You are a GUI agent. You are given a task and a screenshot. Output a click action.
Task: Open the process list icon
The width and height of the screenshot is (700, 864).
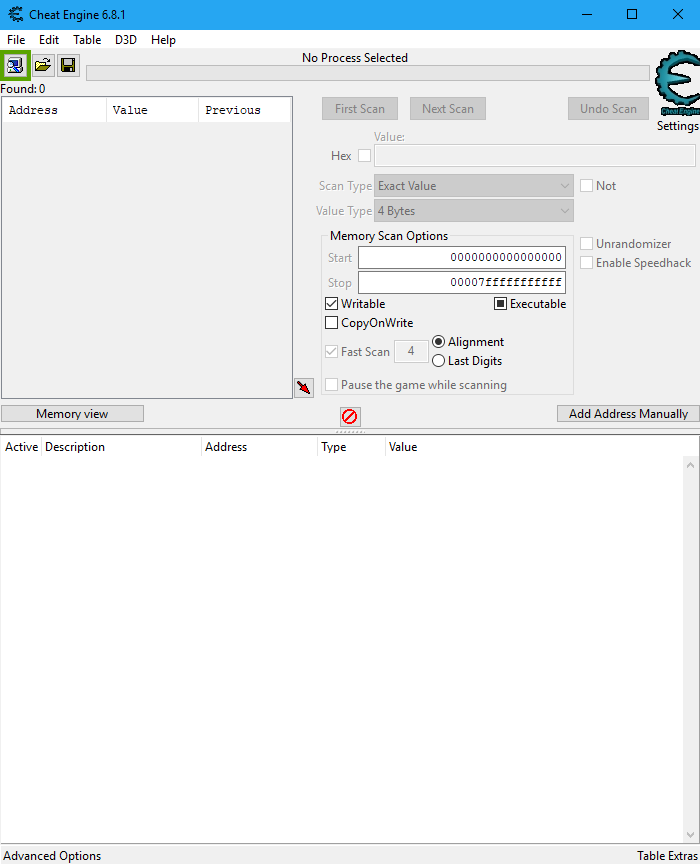click(x=15, y=66)
